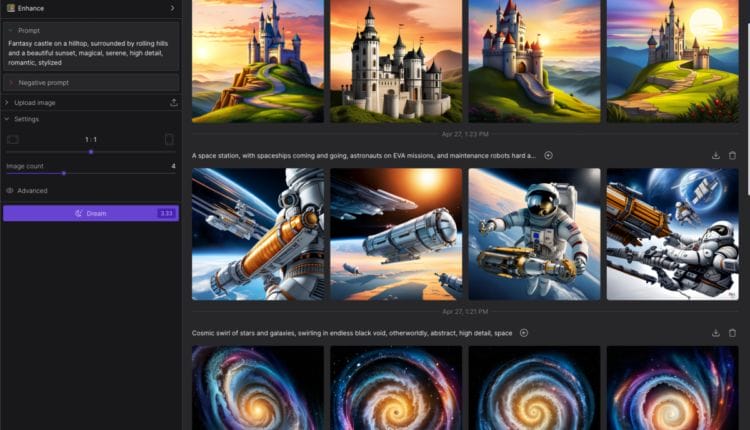The image size is (750, 430).
Task: Click plus icon beside space station prompt
Action: [x=548, y=156]
